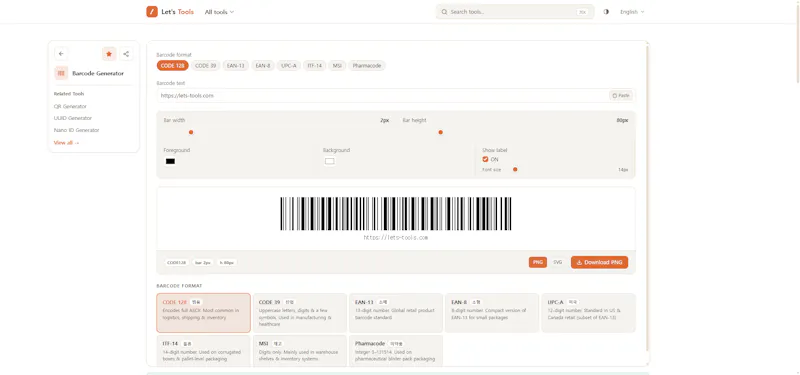
Task: Click the BARCODE FORMAT section heading
Action: click(179, 286)
